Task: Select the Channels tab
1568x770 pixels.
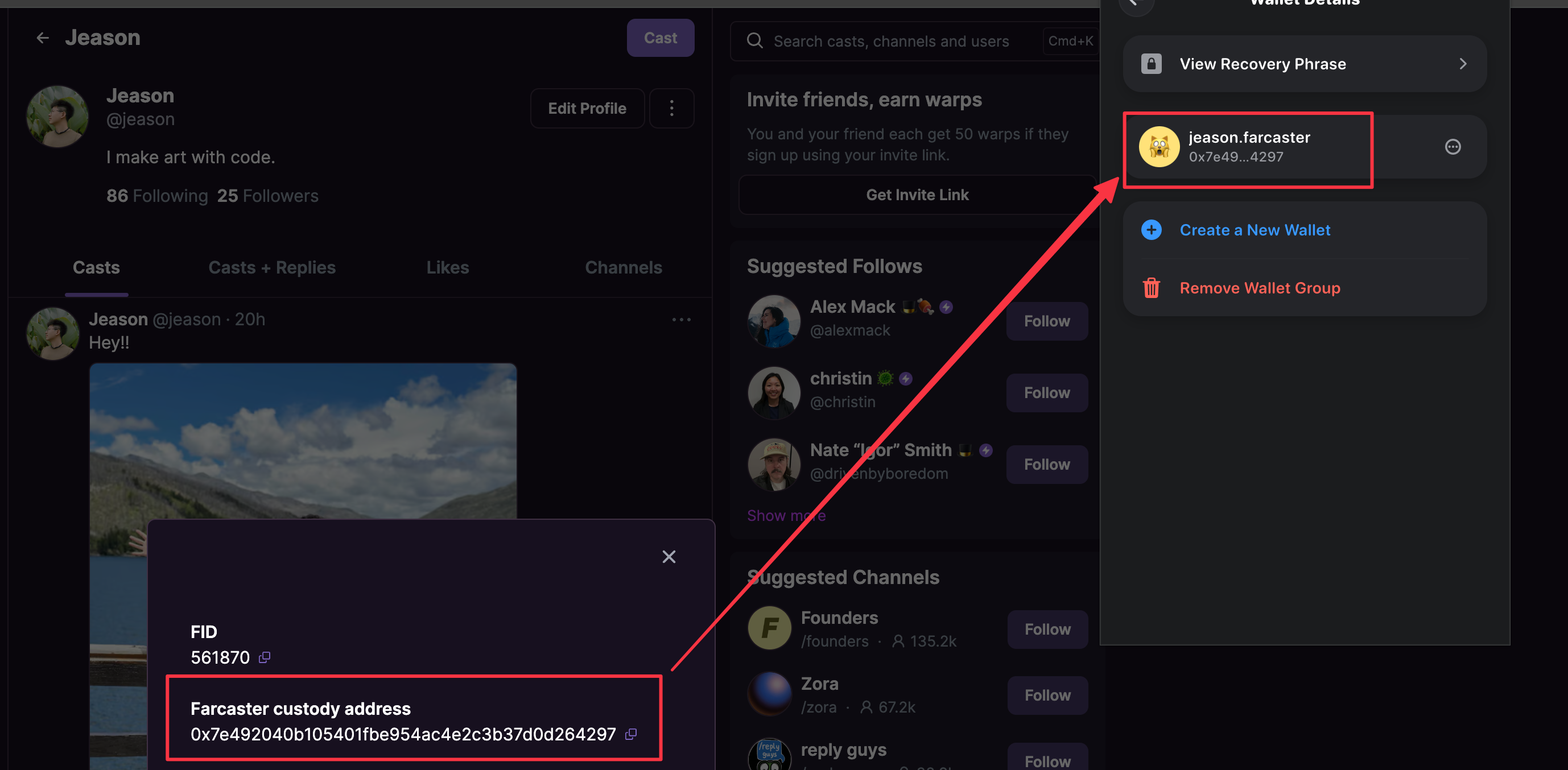Action: pyautogui.click(x=622, y=268)
